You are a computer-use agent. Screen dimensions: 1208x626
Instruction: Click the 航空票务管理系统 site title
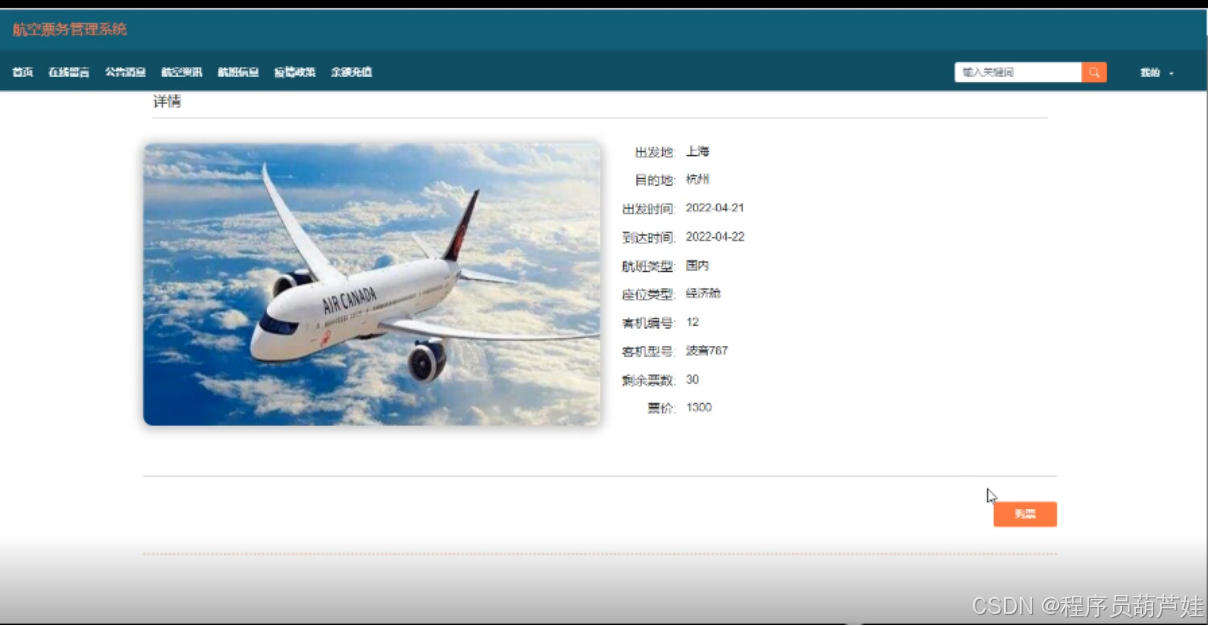pyautogui.click(x=67, y=29)
